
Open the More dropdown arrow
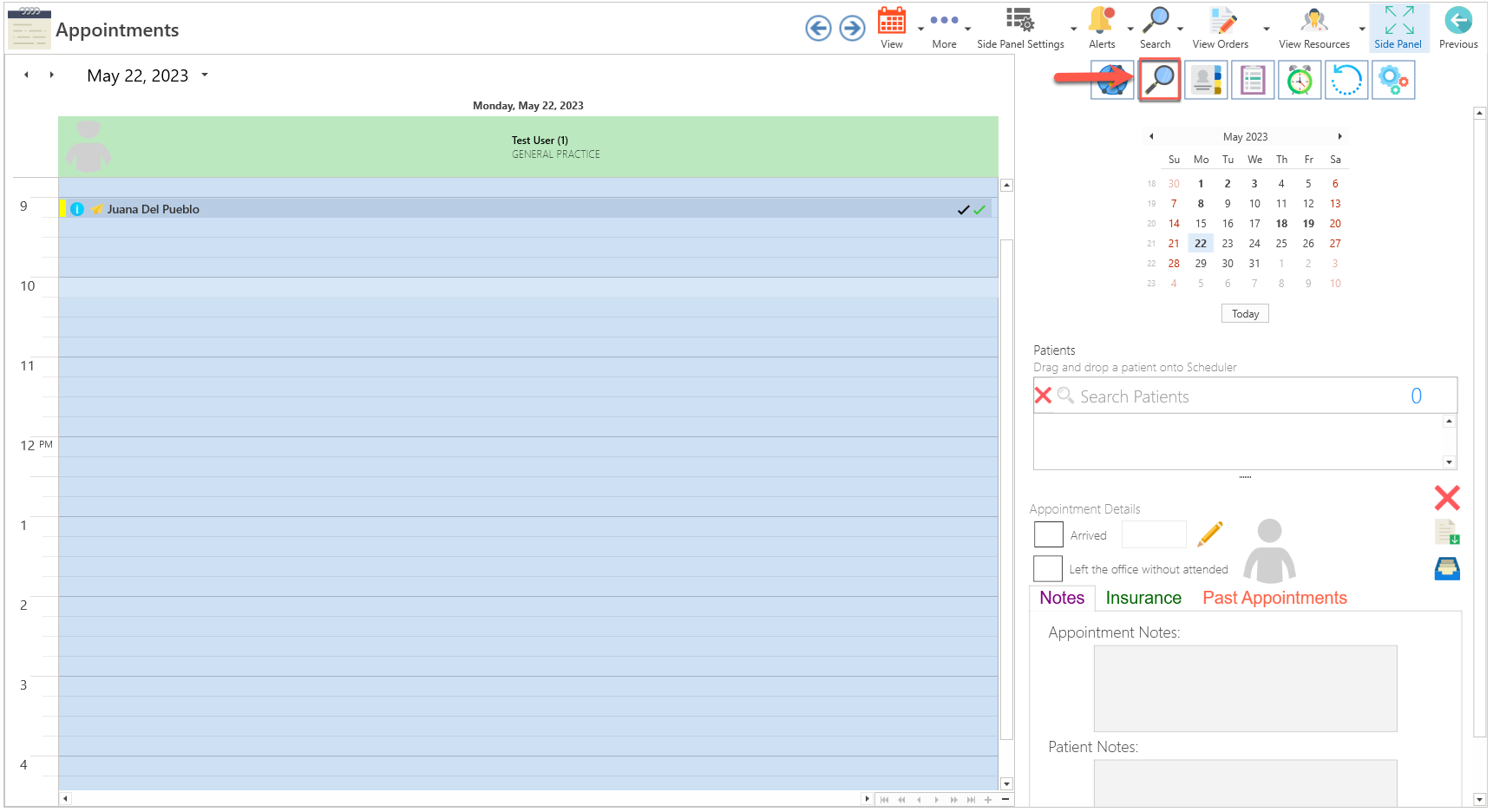[968, 29]
